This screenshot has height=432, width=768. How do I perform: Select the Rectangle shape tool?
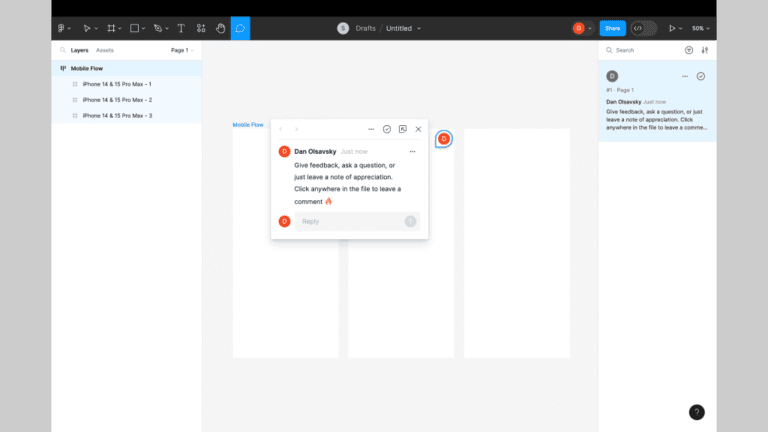tap(134, 28)
